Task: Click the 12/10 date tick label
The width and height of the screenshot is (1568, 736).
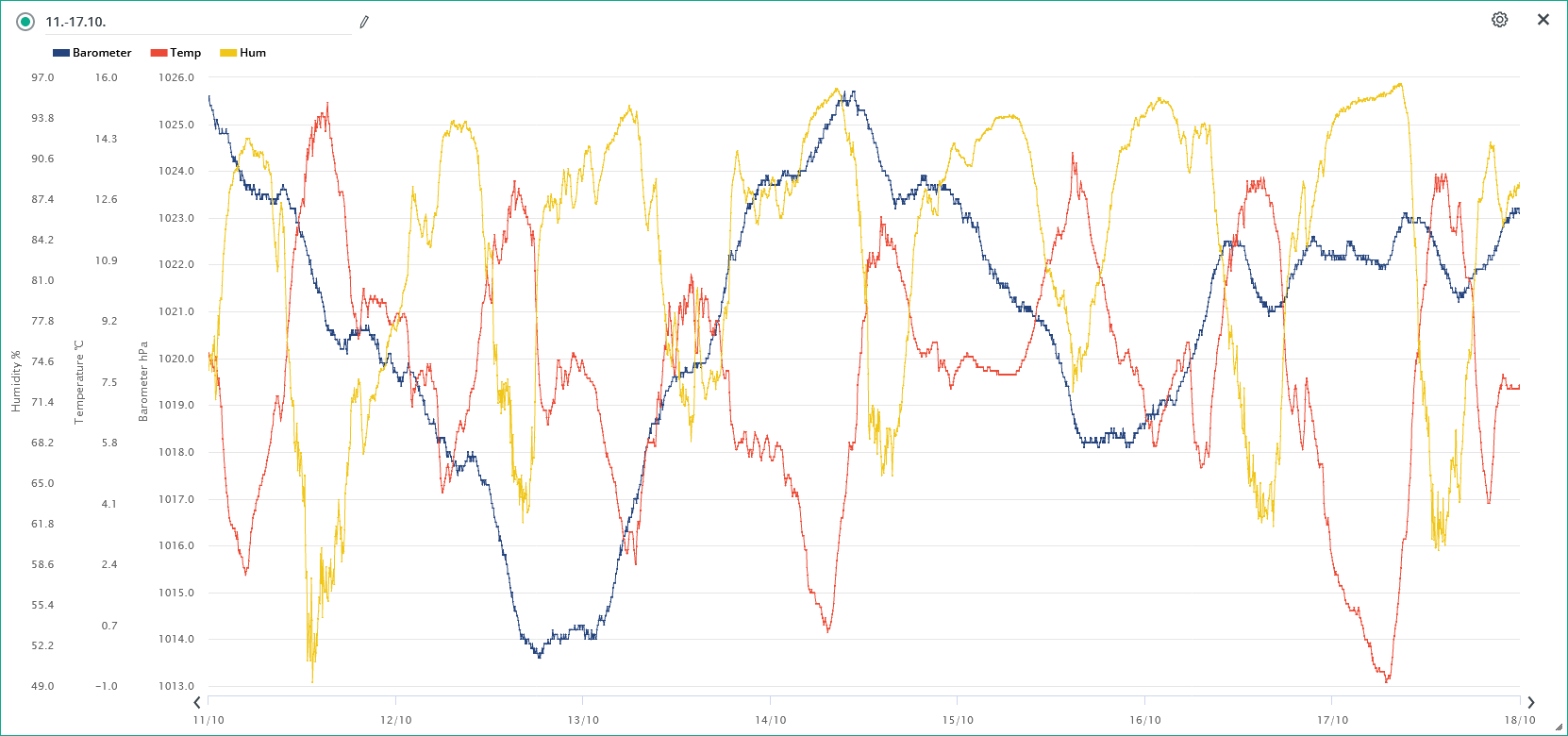Action: click(395, 720)
